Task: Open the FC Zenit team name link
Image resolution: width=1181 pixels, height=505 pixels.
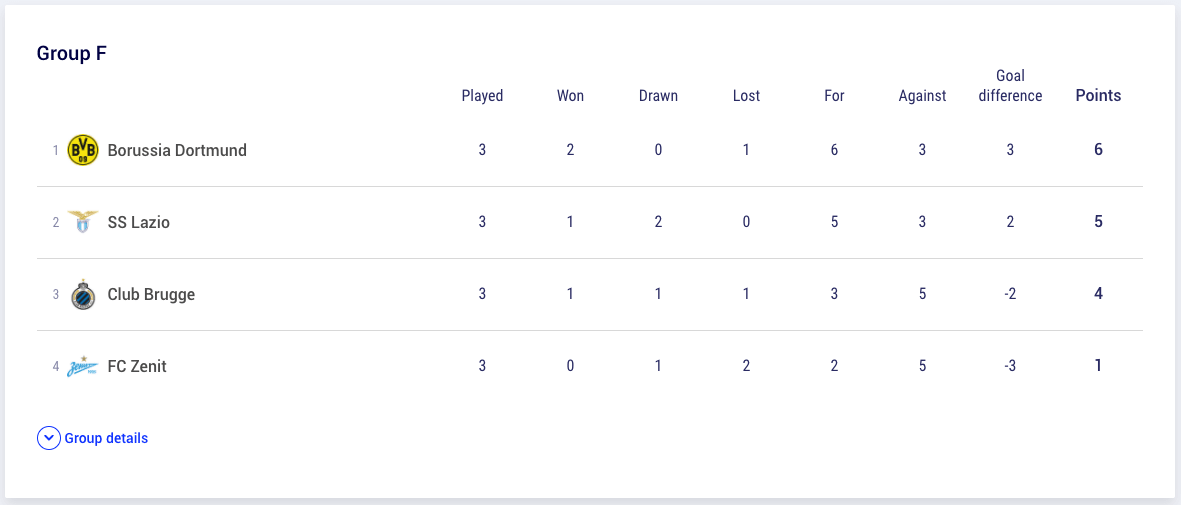Action: click(137, 366)
